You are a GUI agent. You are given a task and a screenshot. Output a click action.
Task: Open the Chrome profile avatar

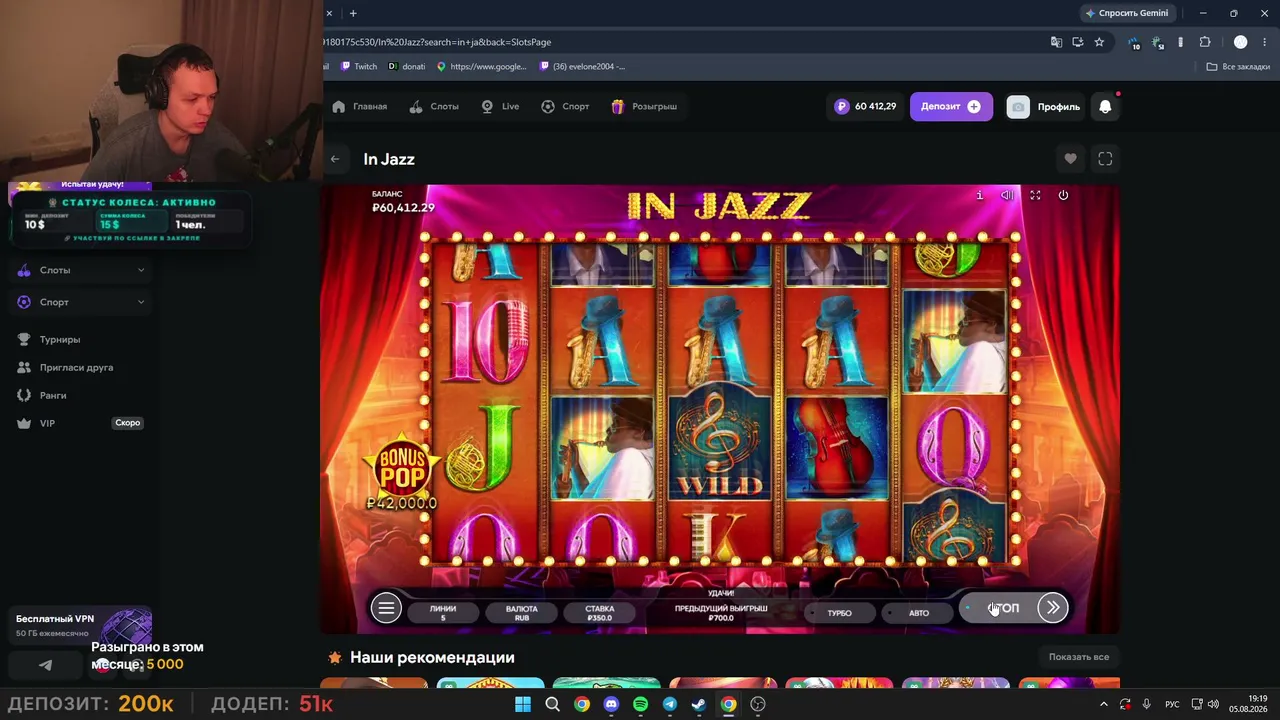pos(1240,42)
